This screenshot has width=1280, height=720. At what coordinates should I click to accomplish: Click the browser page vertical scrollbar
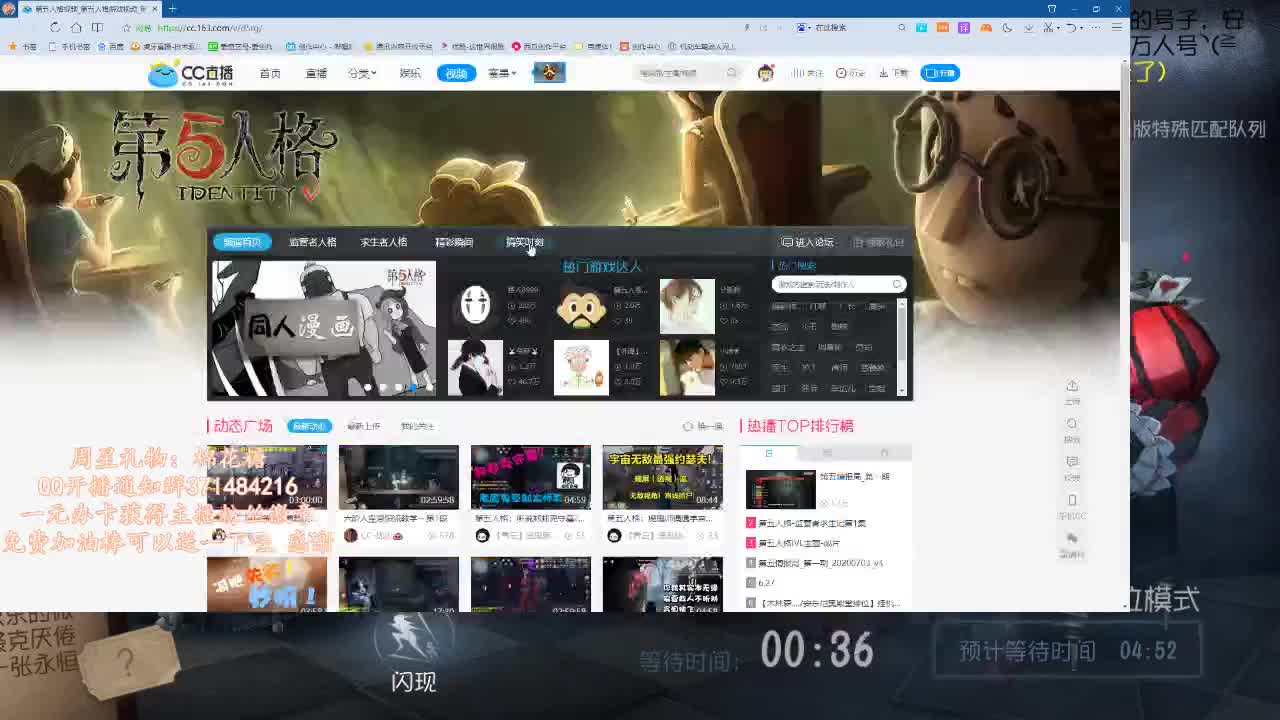[1125, 150]
